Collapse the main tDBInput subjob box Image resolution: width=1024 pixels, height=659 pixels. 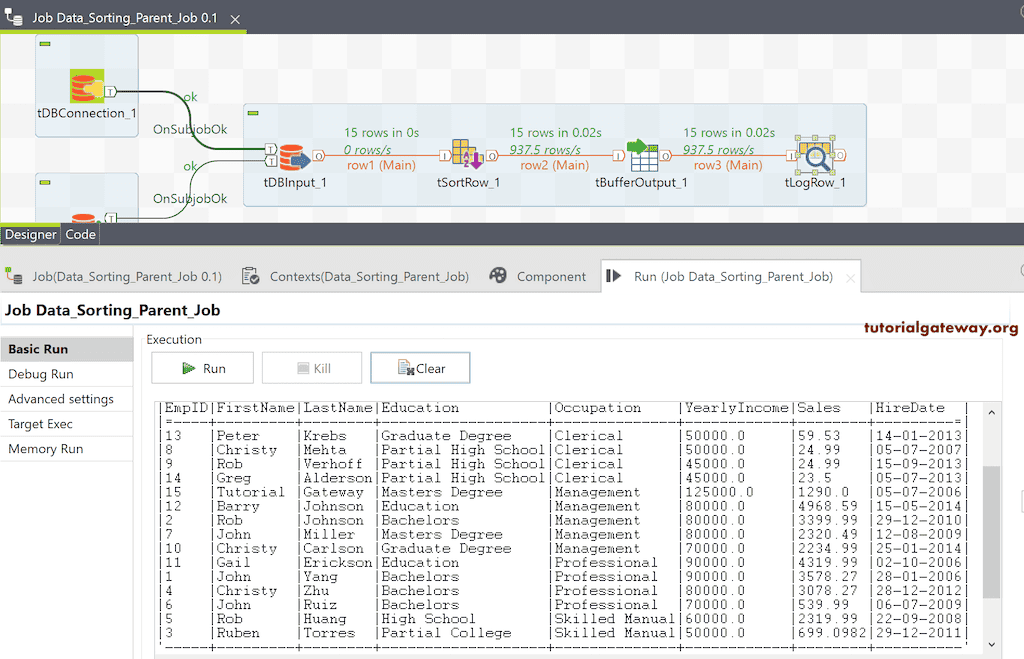[x=252, y=112]
